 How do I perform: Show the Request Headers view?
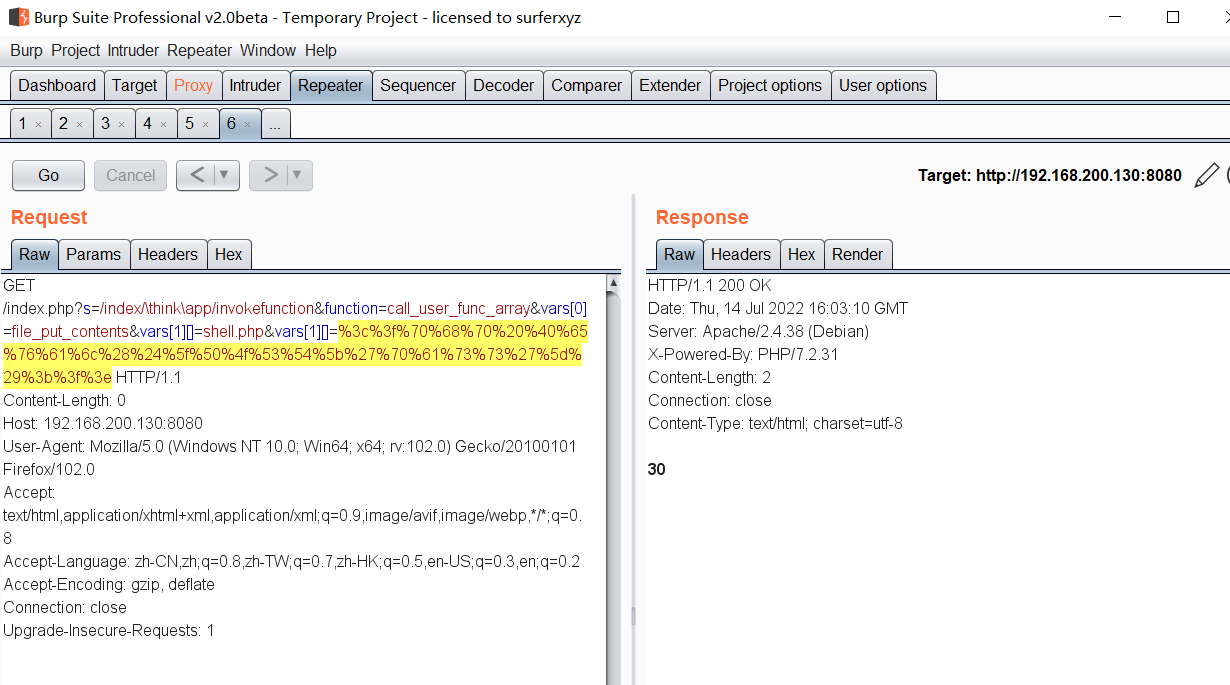tap(168, 254)
